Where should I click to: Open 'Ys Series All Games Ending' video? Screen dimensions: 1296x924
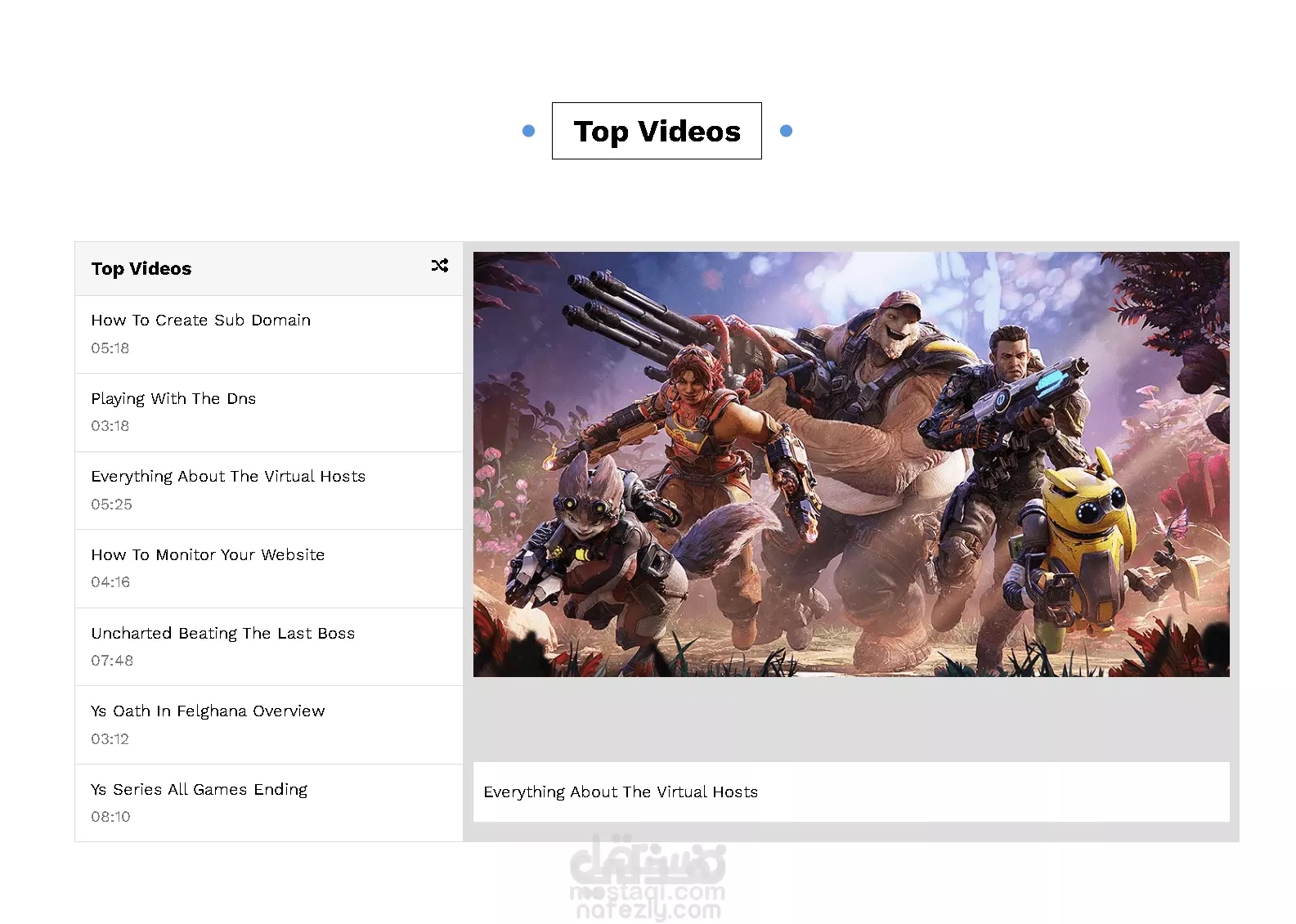tap(269, 803)
